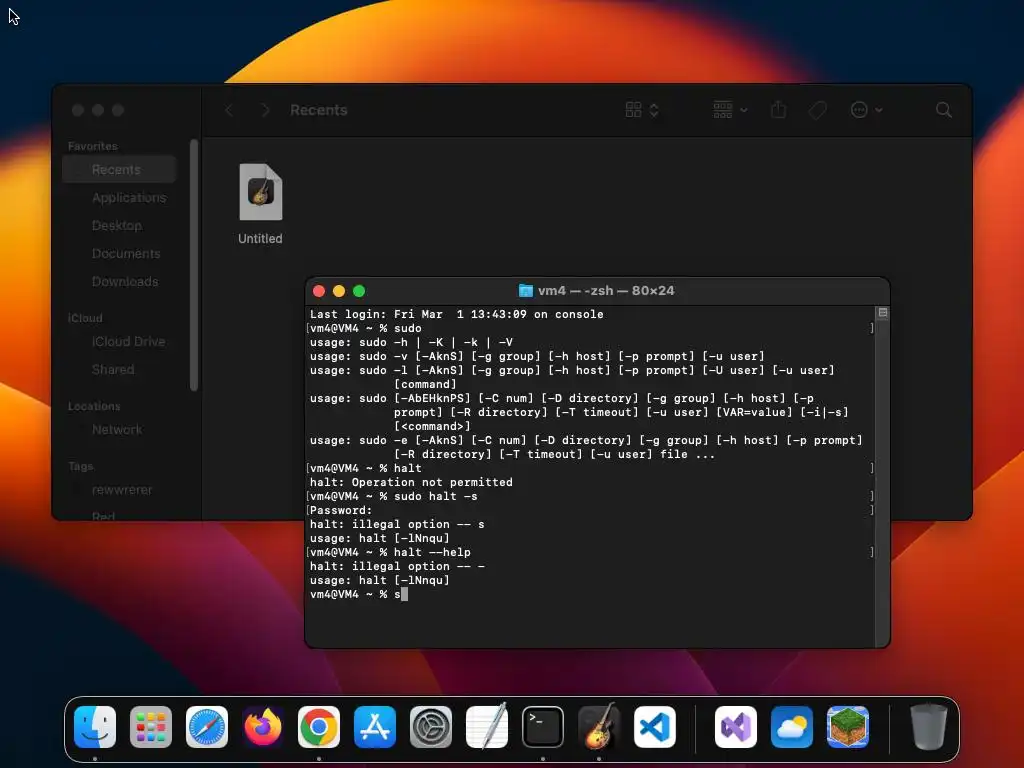Viewport: 1024px width, 768px height.
Task: Open the Trash in the dock
Action: 929,727
